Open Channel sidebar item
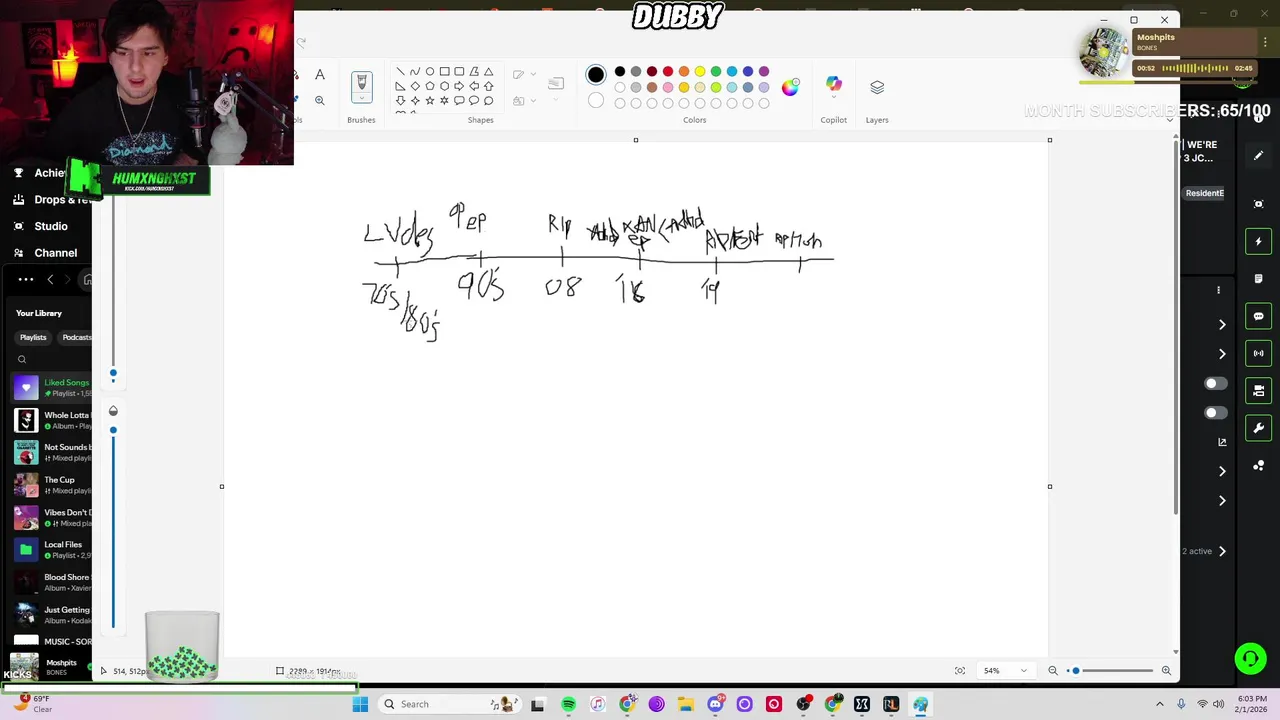1280x720 pixels. pos(45,253)
